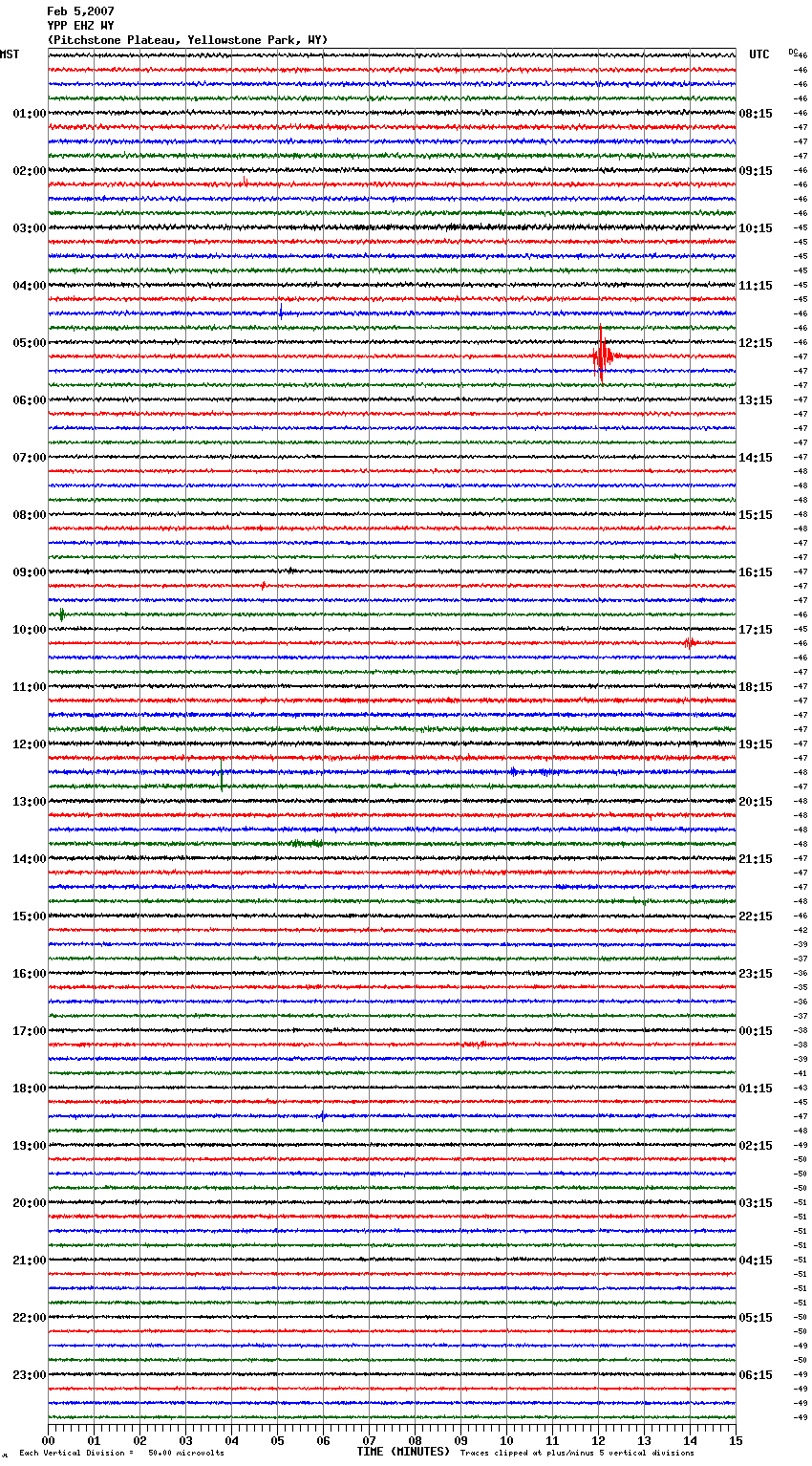Click minute 00 on the bottom axis
The height and width of the screenshot is (1466, 812).
(48, 1439)
